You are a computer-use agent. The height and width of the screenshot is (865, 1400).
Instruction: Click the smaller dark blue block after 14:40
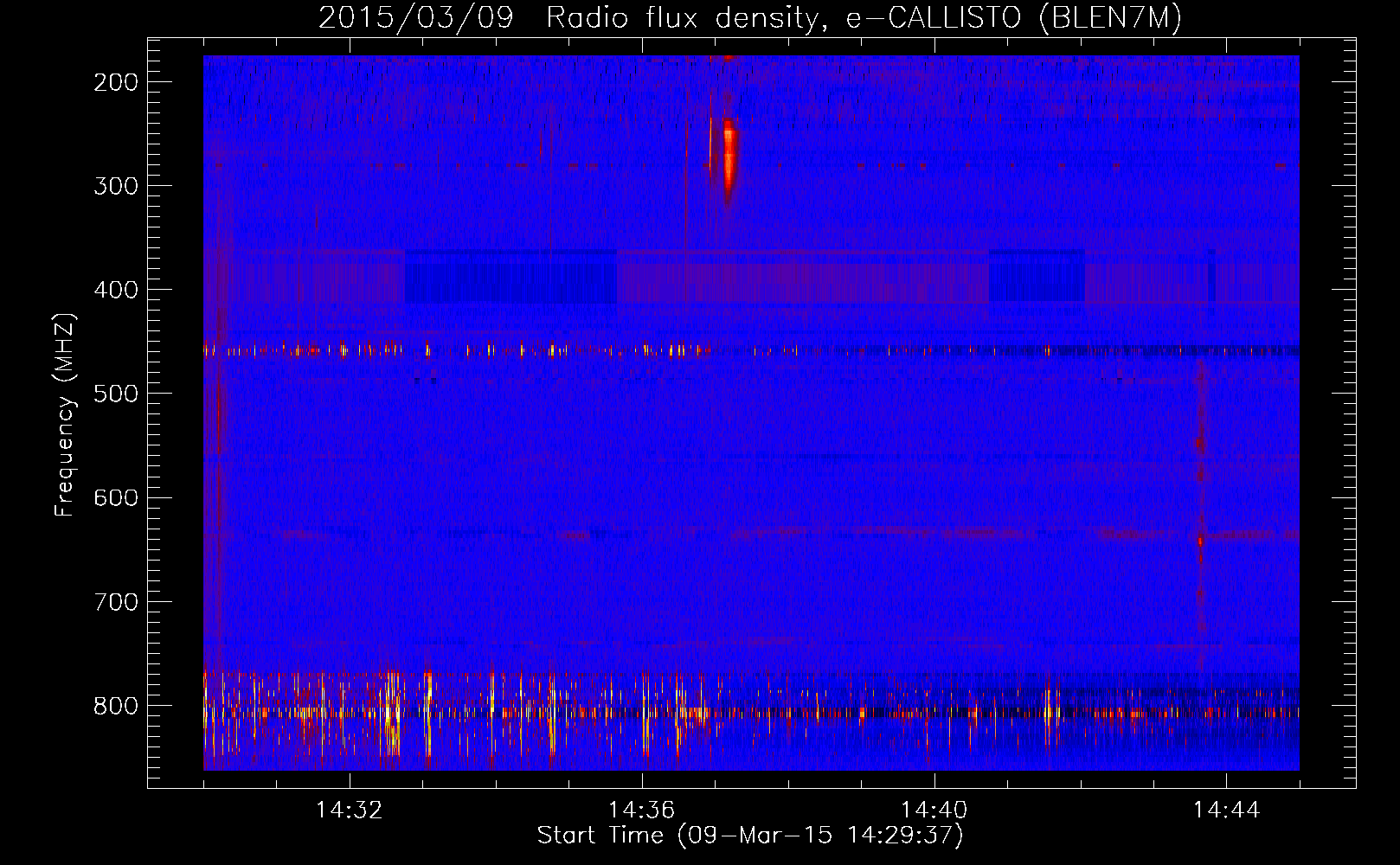point(1037,276)
